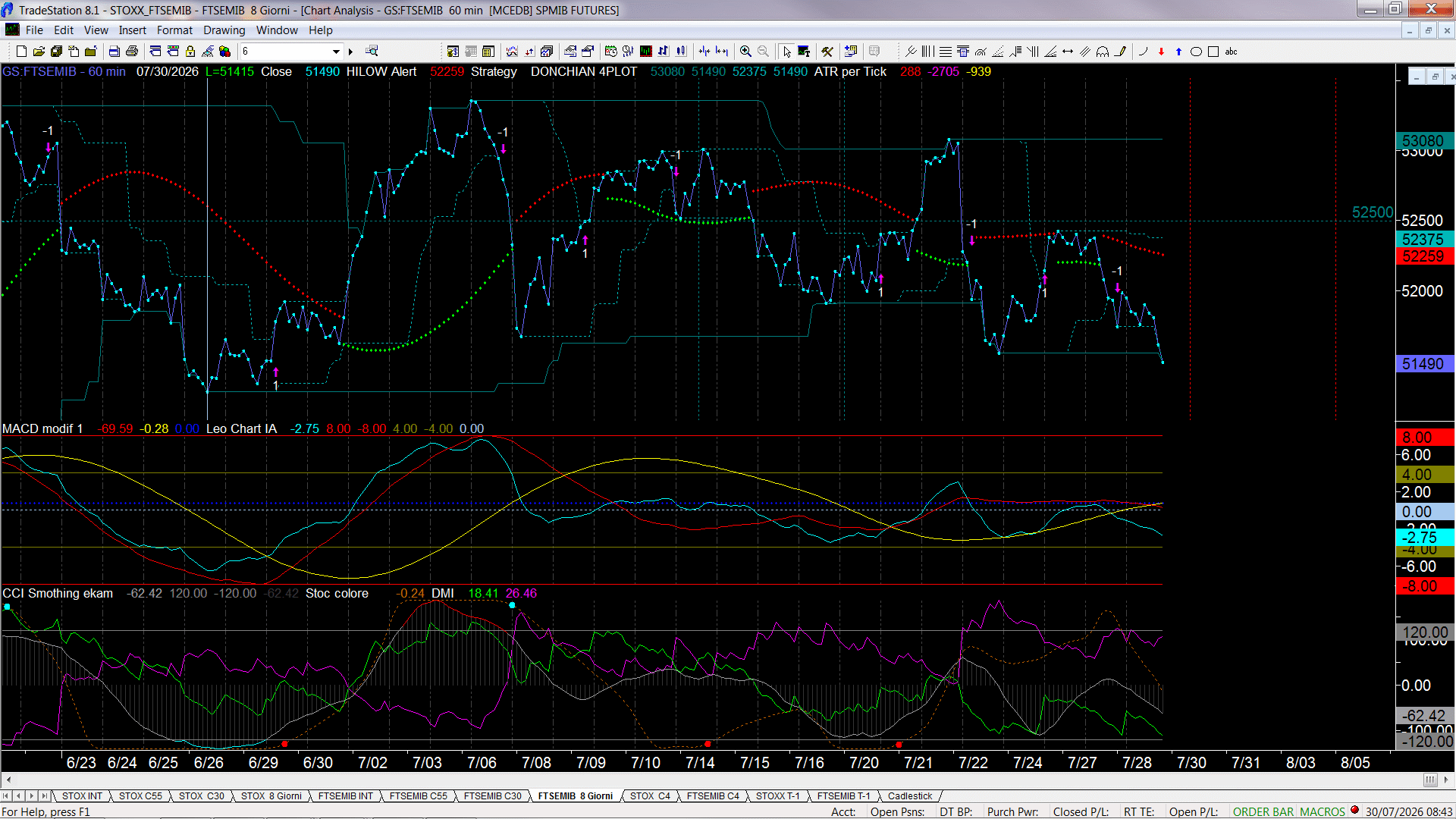Open the Edit menu
The height and width of the screenshot is (819, 1456).
(x=64, y=30)
